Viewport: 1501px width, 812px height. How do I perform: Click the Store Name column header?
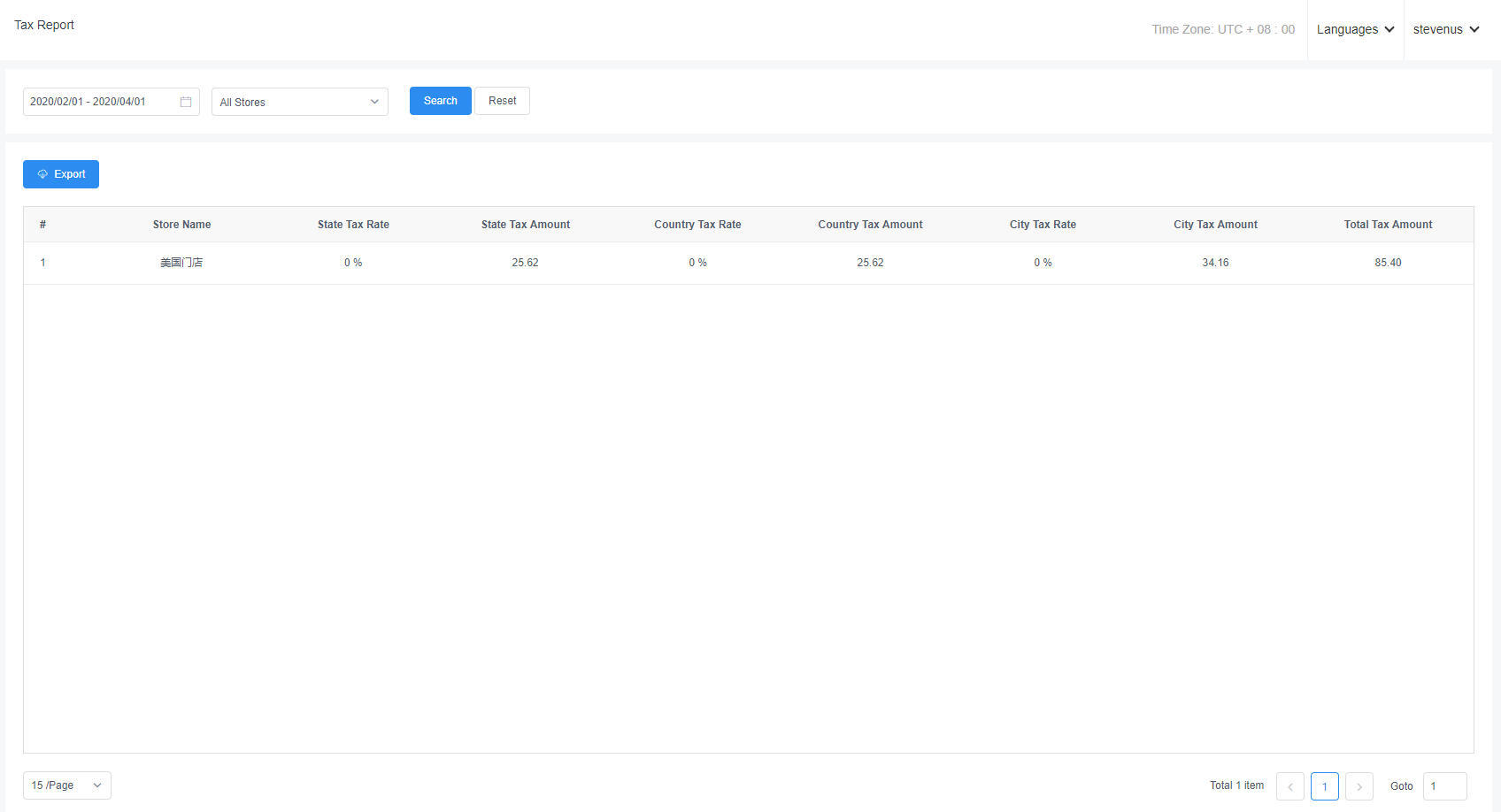[181, 225]
